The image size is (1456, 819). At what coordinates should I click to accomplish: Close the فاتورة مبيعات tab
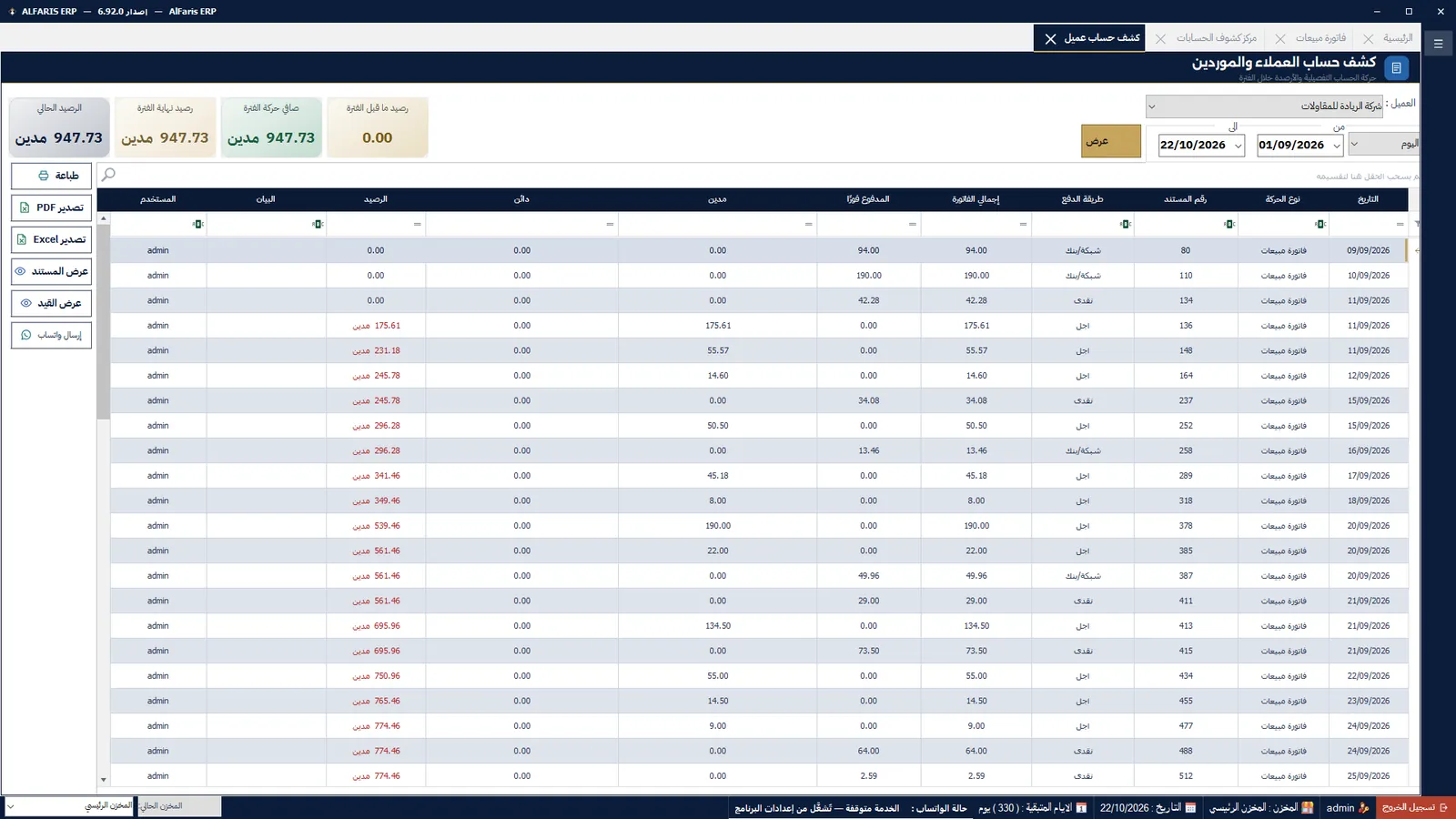tap(1280, 39)
